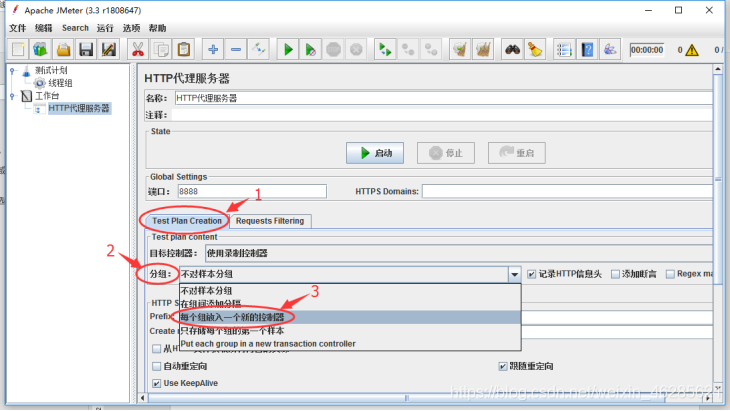Switch to Requests Filtering tab
Screen dimensions: 730x411
pos(270,221)
